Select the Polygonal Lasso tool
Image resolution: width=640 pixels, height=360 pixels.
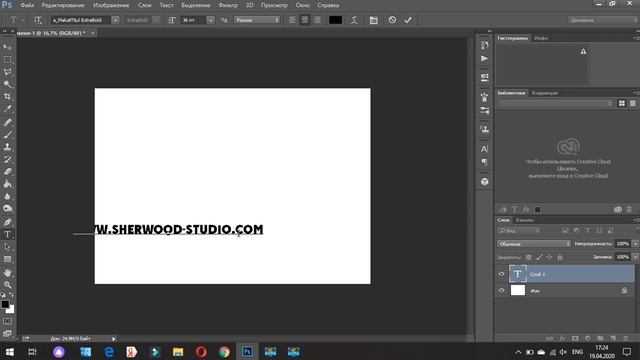(7, 72)
